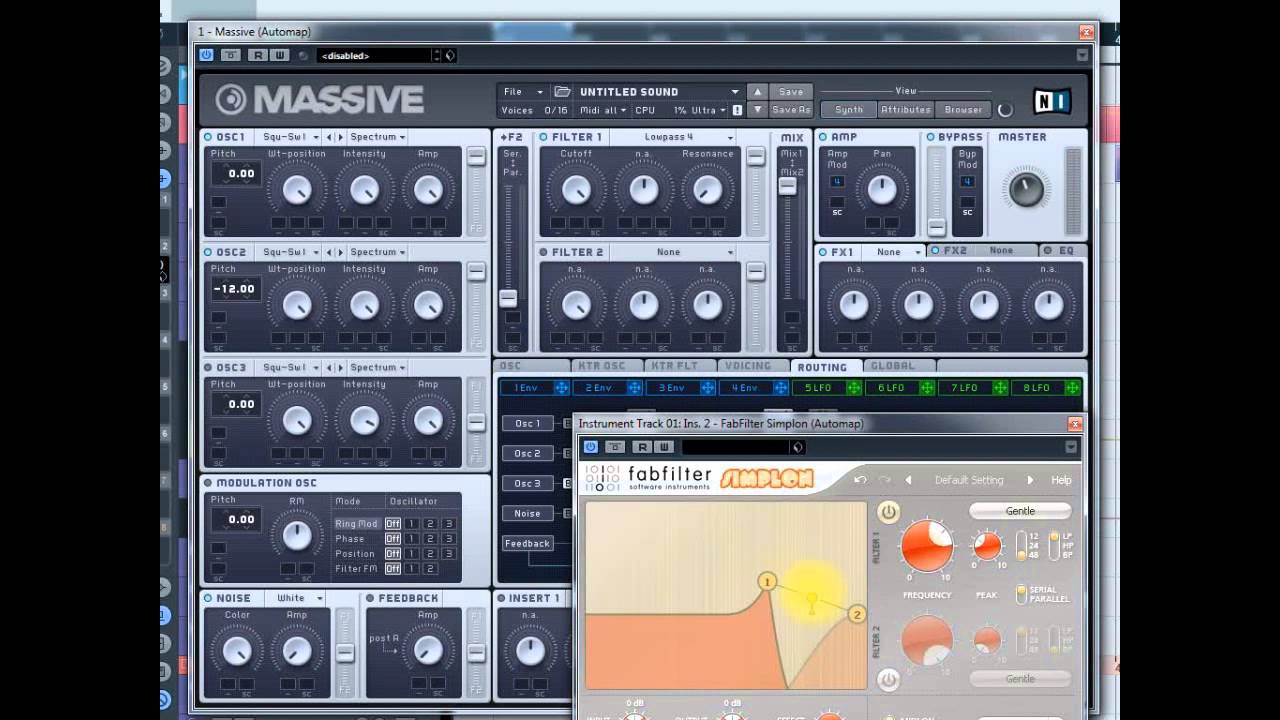Open the OSC1 Spectrum mode dropdown
Screen dimensions: 1280x720
[x=377, y=137]
